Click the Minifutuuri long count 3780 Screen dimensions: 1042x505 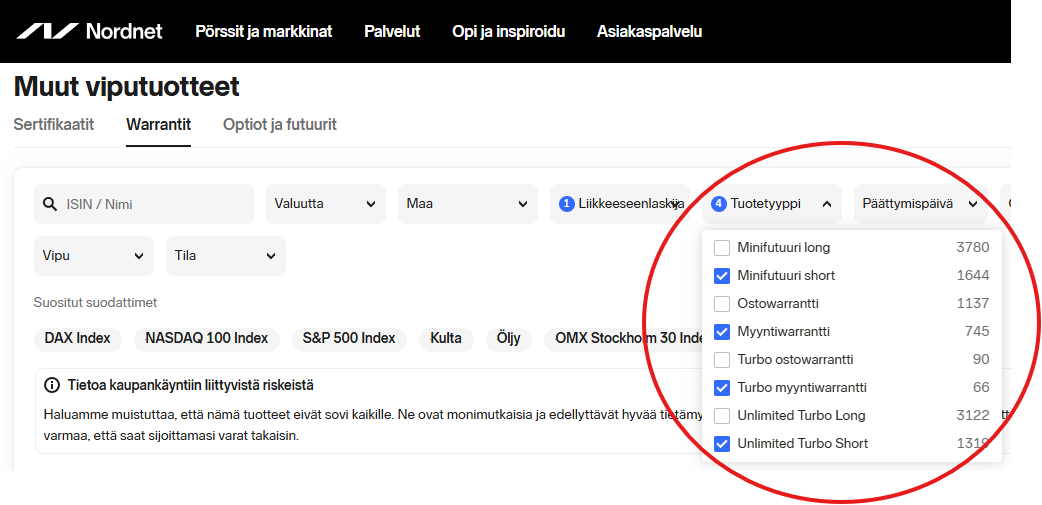[973, 248]
